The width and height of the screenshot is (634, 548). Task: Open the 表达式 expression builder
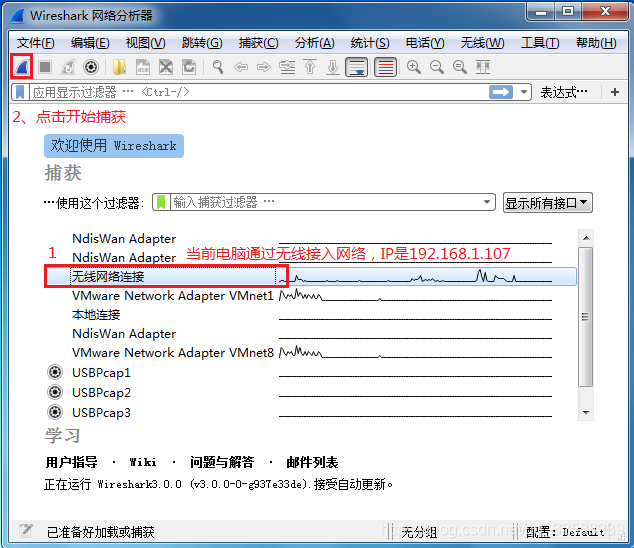coord(564,93)
